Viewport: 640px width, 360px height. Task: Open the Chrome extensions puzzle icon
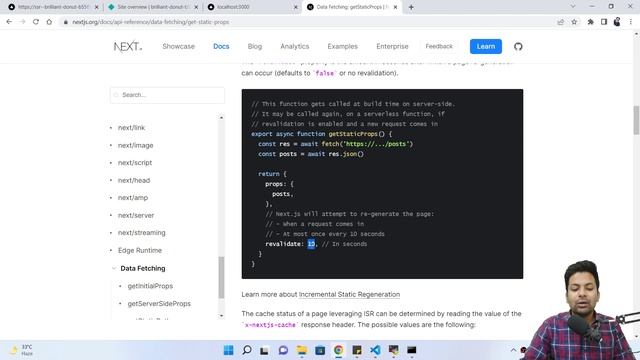tap(590, 22)
